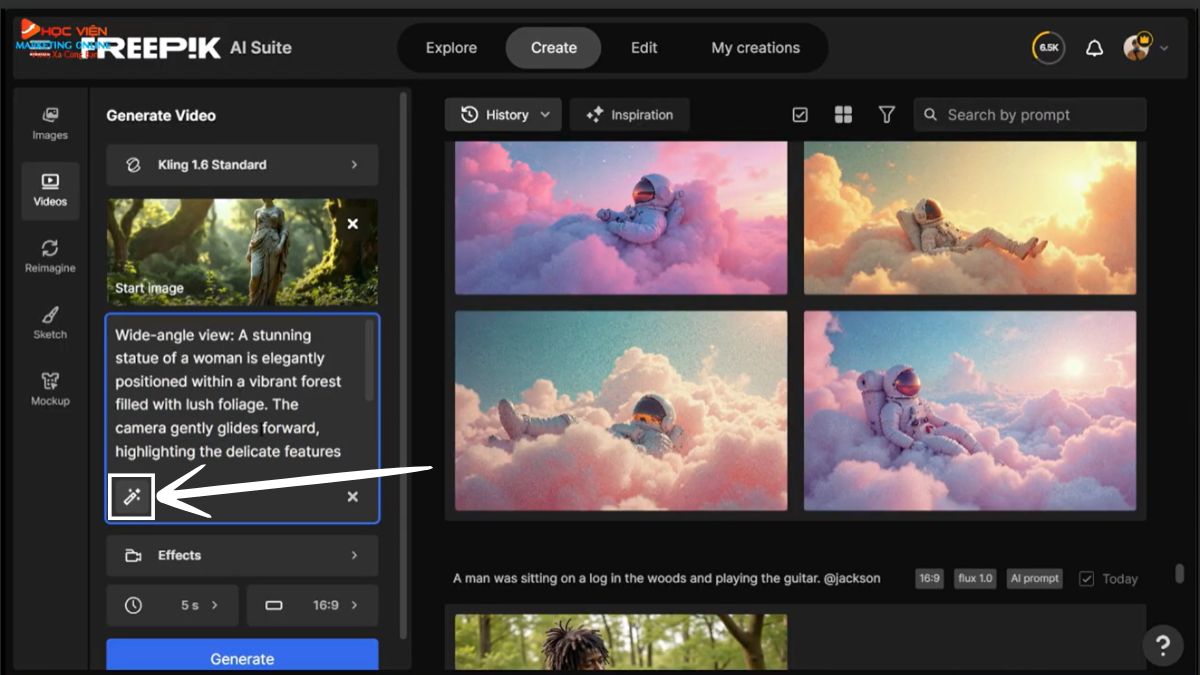The height and width of the screenshot is (675, 1200).
Task: Expand the History dropdown chevron
Action: 545,115
